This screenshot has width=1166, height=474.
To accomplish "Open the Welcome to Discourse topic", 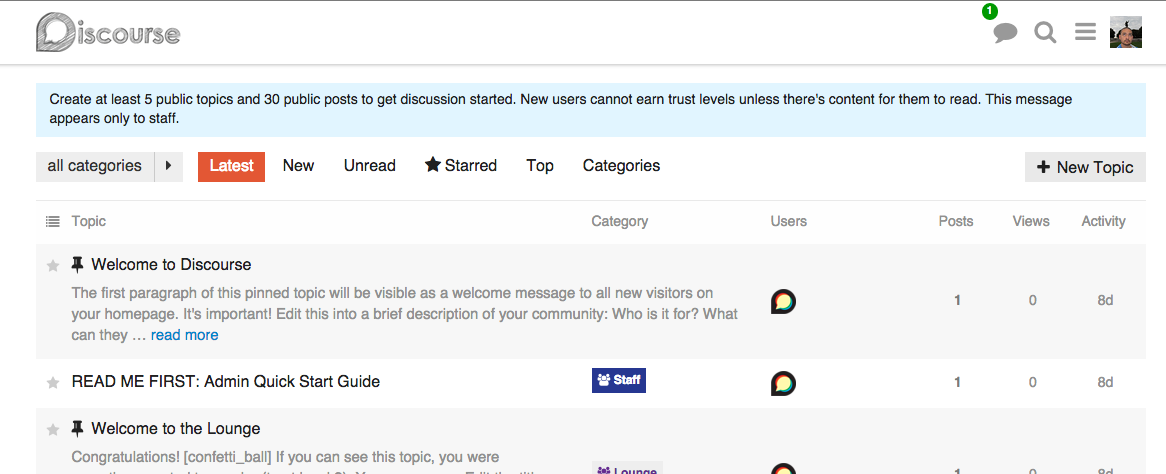I will coord(171,264).
